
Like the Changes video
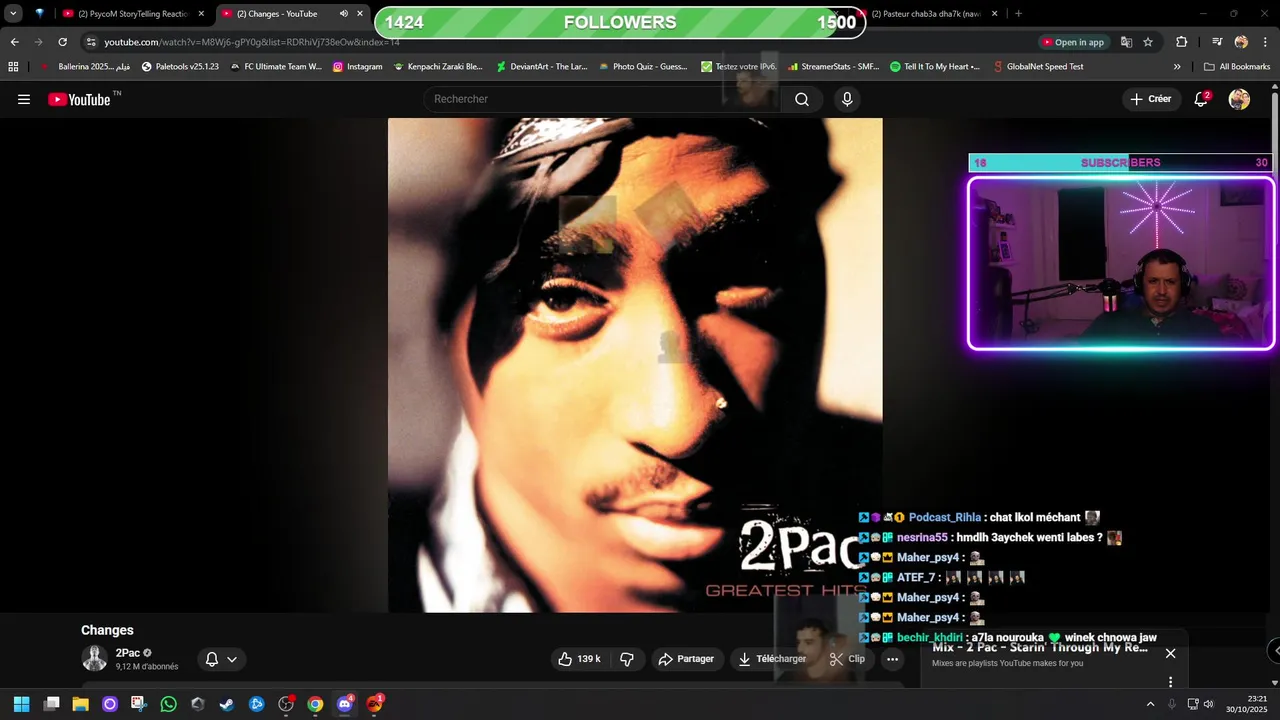coord(579,659)
